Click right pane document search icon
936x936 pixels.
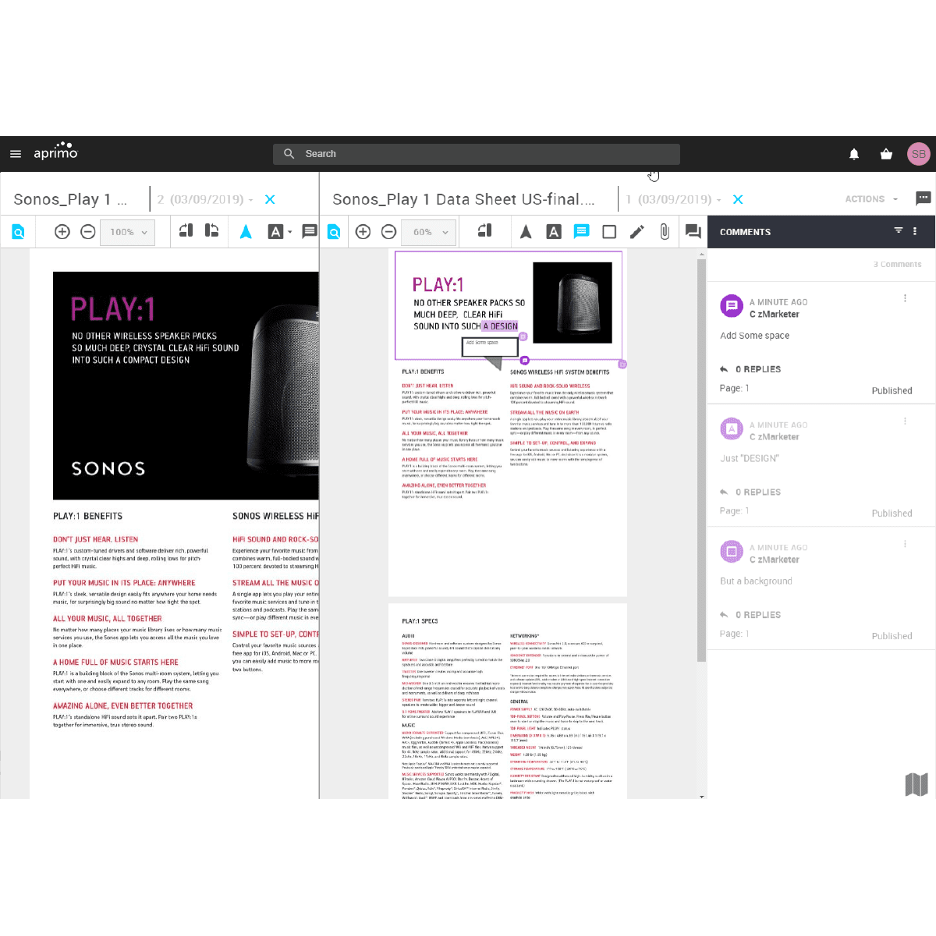click(334, 232)
